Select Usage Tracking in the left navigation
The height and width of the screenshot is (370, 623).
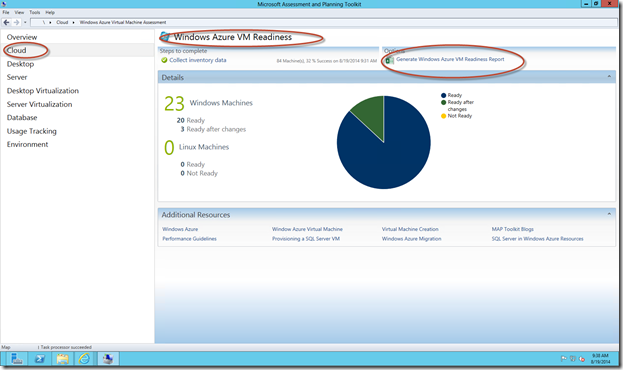[x=31, y=131]
